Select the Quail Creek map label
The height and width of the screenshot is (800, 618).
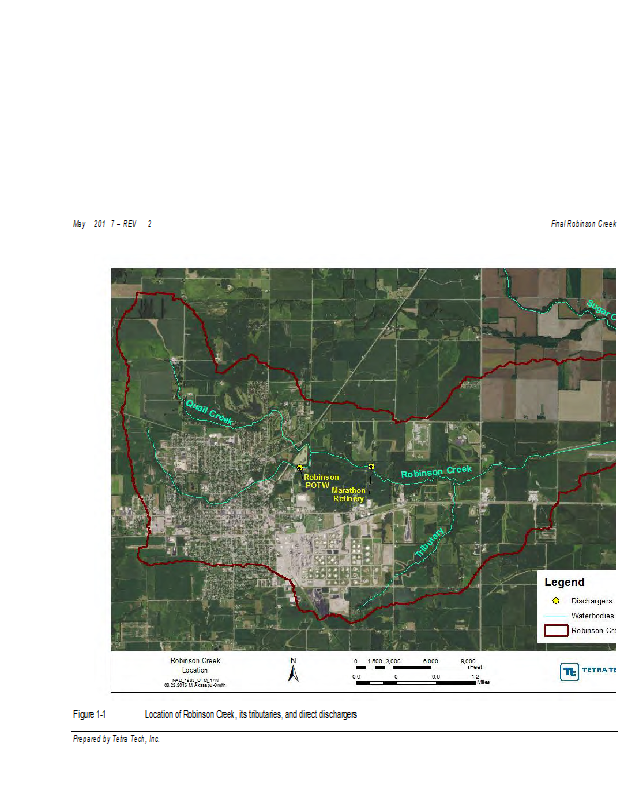click(209, 413)
